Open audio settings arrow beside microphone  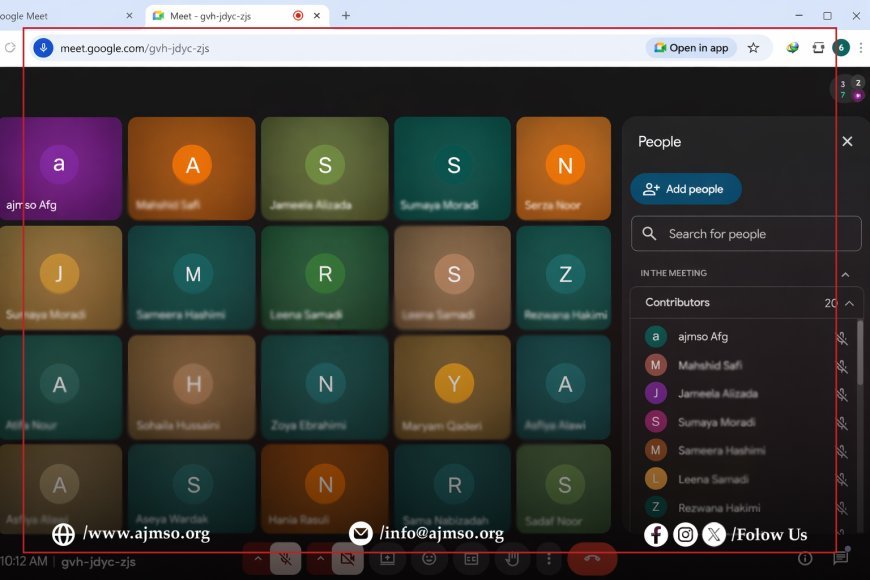pyautogui.click(x=257, y=558)
